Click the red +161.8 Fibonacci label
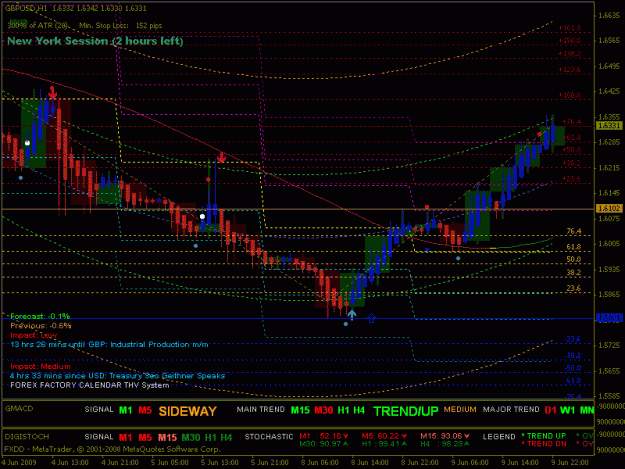 pos(569,28)
